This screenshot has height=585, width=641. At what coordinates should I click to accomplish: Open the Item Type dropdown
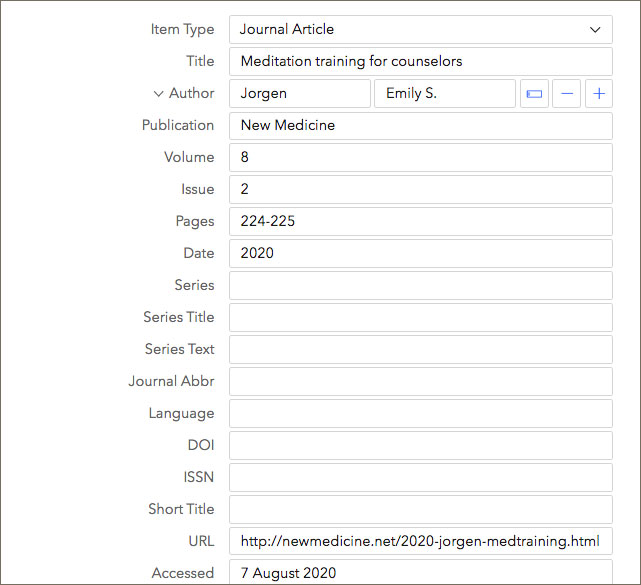[x=420, y=29]
